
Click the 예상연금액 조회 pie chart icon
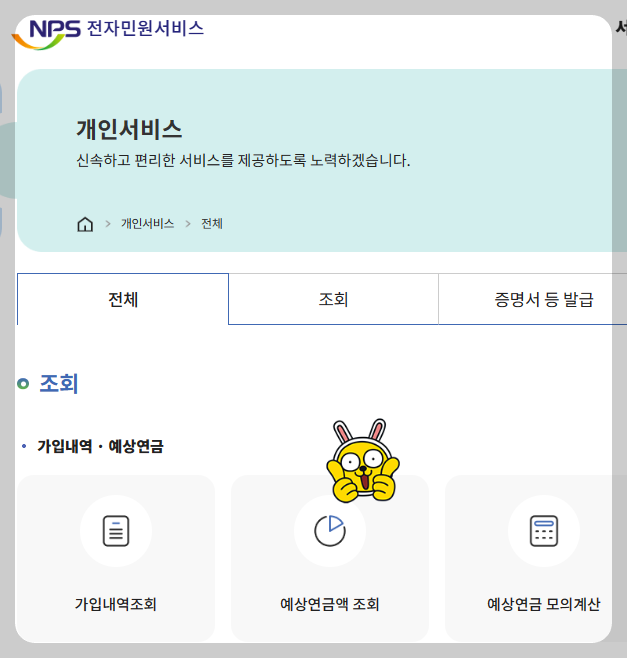click(x=330, y=531)
